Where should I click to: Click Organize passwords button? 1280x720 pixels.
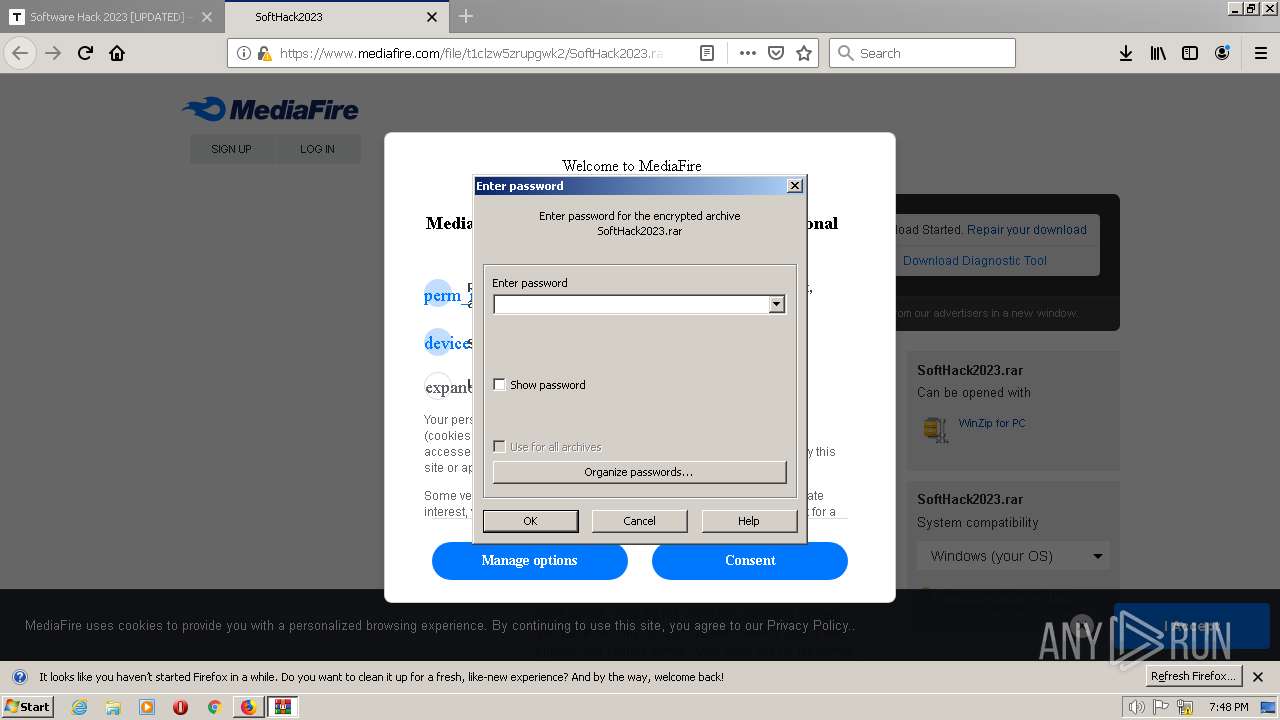pos(639,472)
